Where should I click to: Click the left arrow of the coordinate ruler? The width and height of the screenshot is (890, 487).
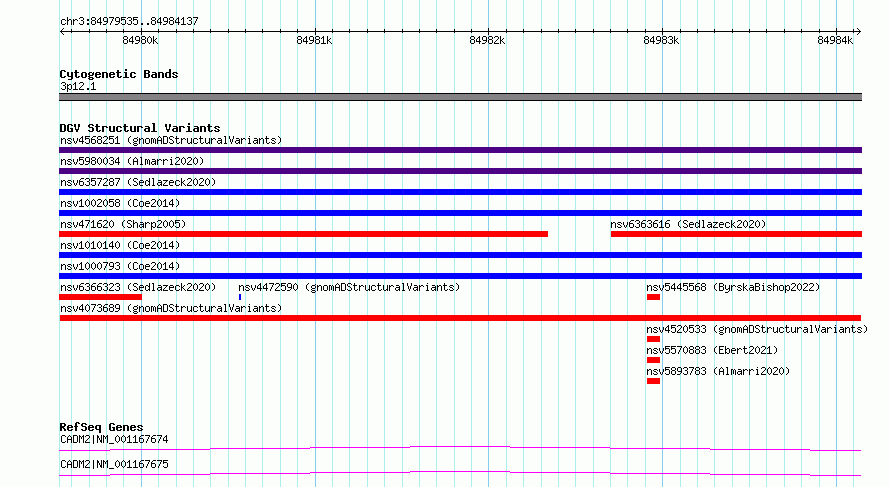pos(62,31)
